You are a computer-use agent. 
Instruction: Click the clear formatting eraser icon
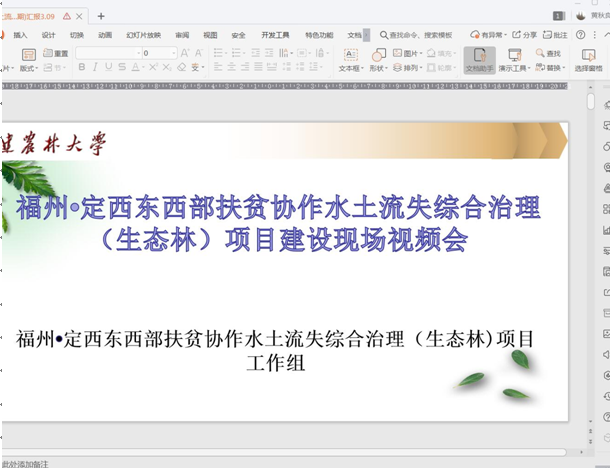(x=181, y=67)
